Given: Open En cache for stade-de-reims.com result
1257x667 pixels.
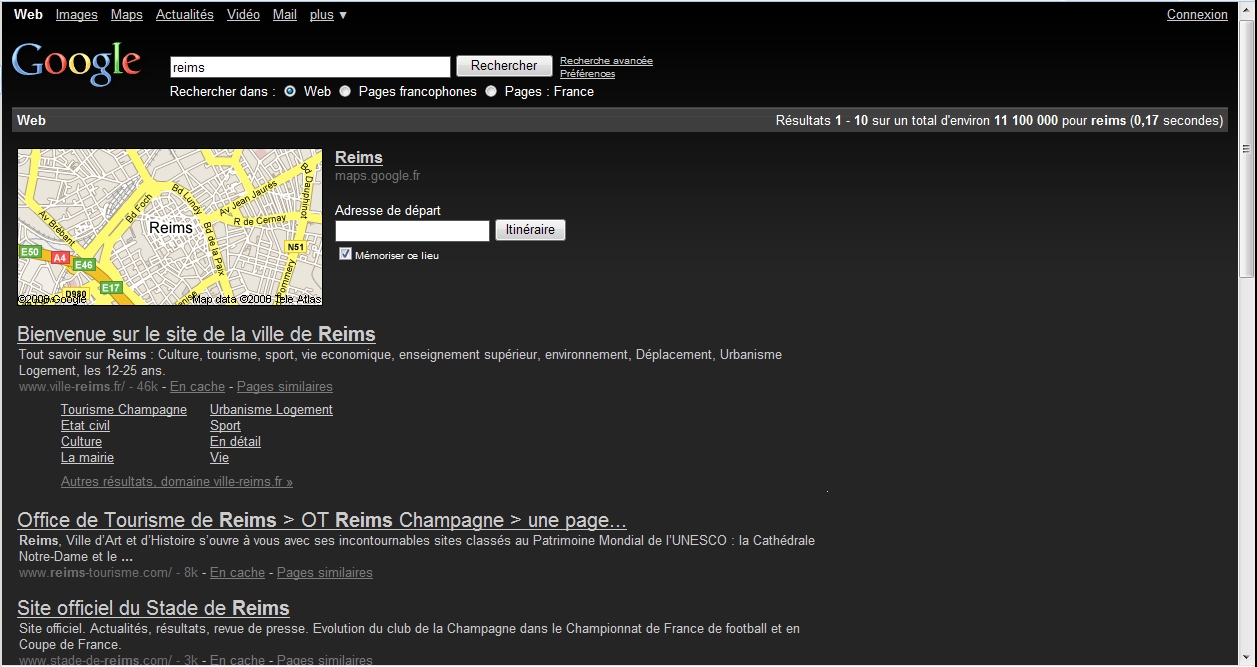Looking at the screenshot, I should point(237,660).
